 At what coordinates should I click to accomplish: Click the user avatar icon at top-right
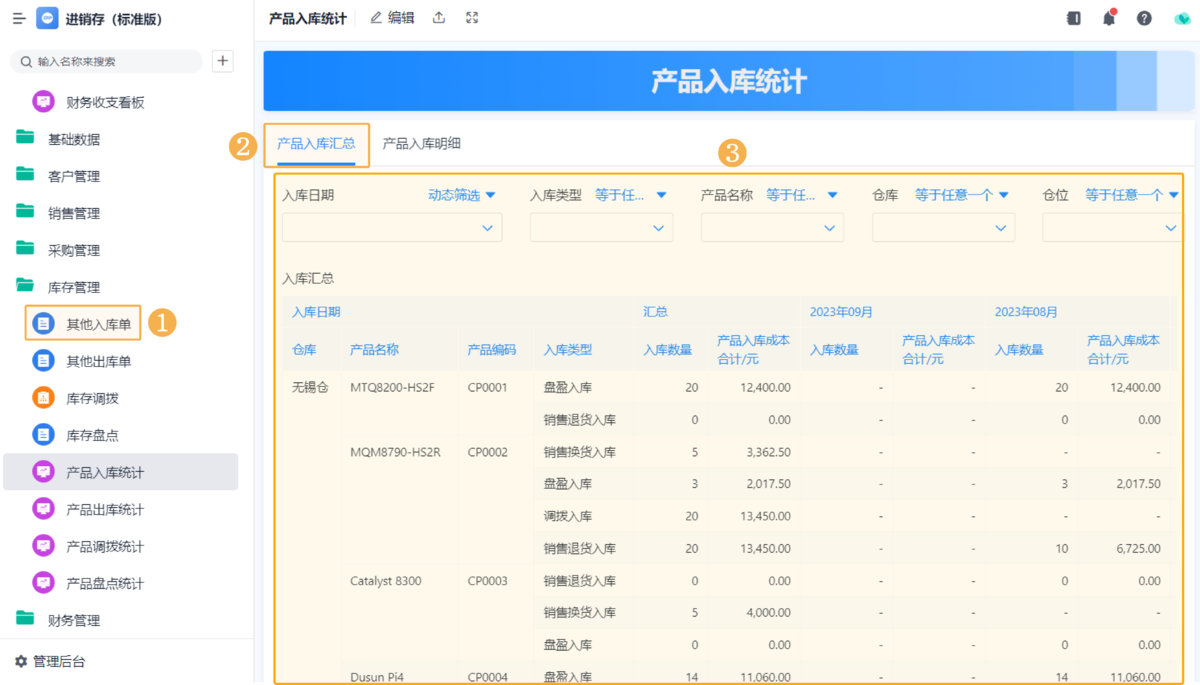click(x=1181, y=18)
